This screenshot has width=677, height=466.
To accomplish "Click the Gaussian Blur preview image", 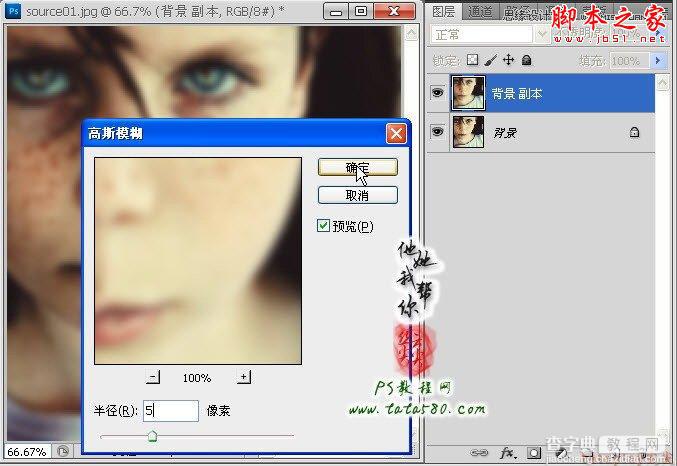I will (198, 261).
